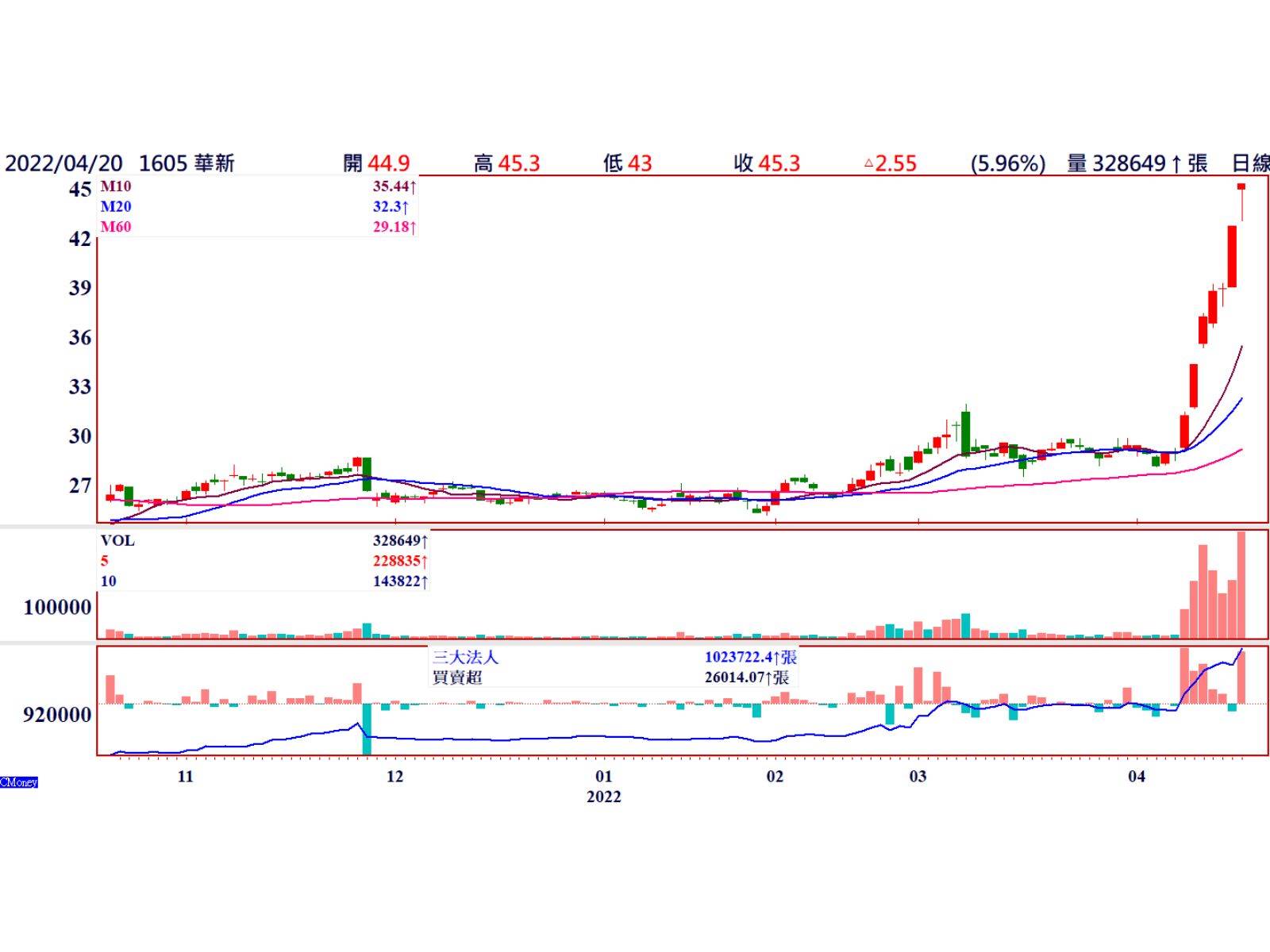Click the 買賣超 indicator label
1270x952 pixels.
tap(457, 678)
